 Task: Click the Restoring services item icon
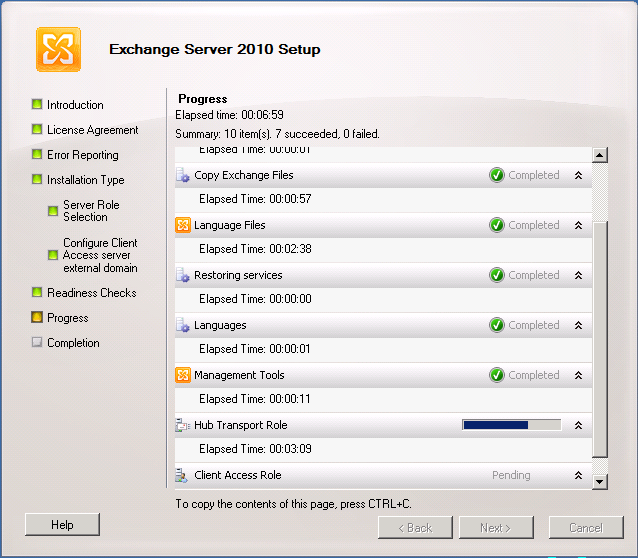coord(183,275)
